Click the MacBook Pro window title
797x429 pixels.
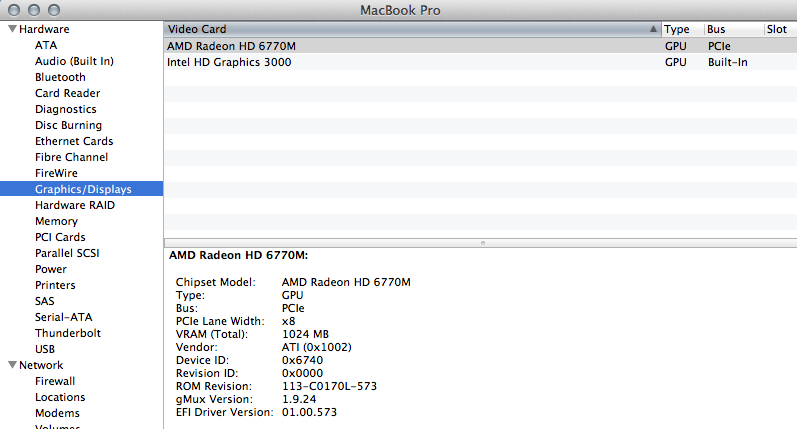[x=400, y=10]
